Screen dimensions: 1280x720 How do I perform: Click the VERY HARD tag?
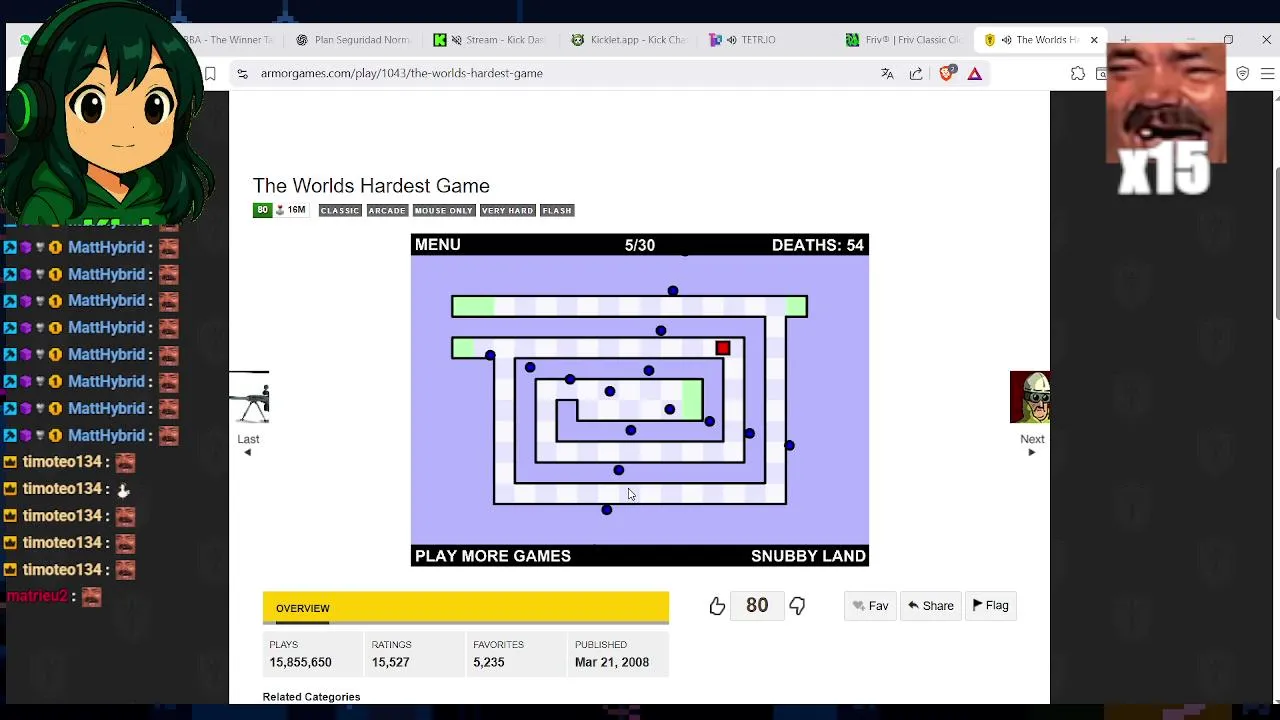coord(508,210)
